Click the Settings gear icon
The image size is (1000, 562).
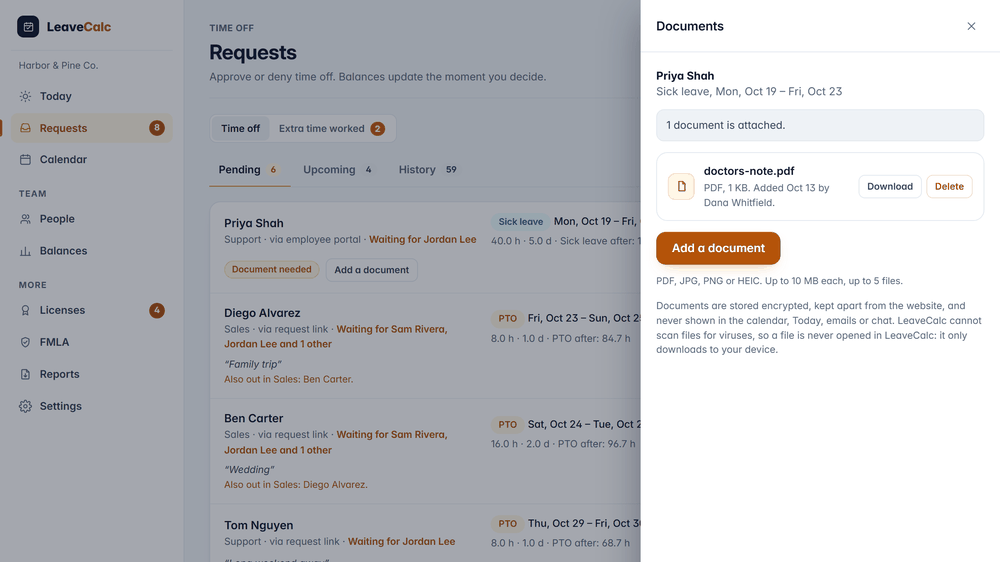pos(25,406)
